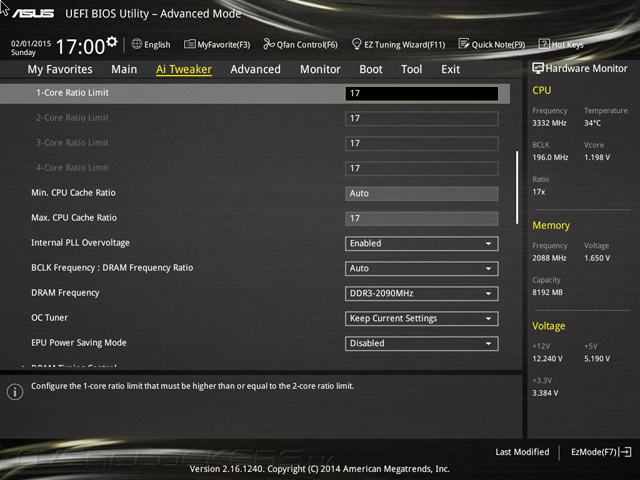Select the 1-Core Ratio Limit label
640x480 pixels.
tap(72, 93)
